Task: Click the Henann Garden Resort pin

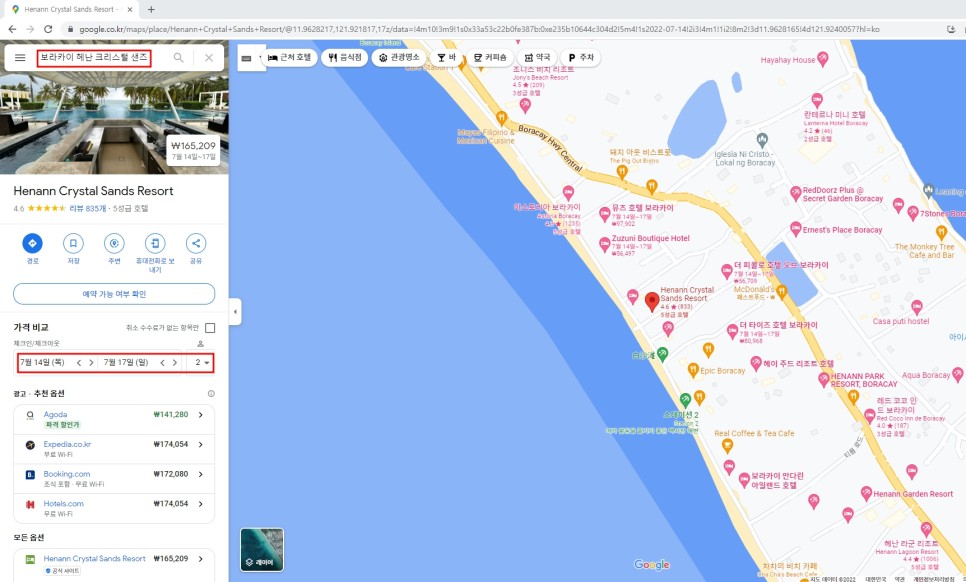Action: pyautogui.click(x=866, y=493)
